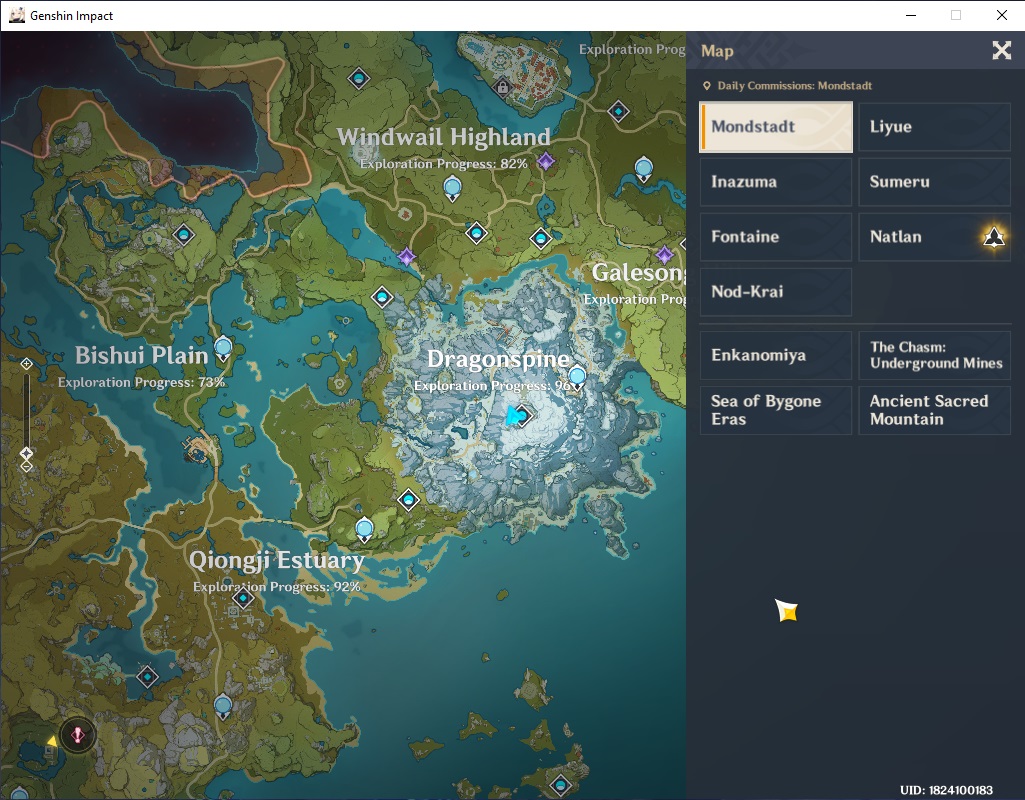Click the Wangshu Inn landmark south of Bishui Plain
1025x800 pixels.
[x=200, y=449]
